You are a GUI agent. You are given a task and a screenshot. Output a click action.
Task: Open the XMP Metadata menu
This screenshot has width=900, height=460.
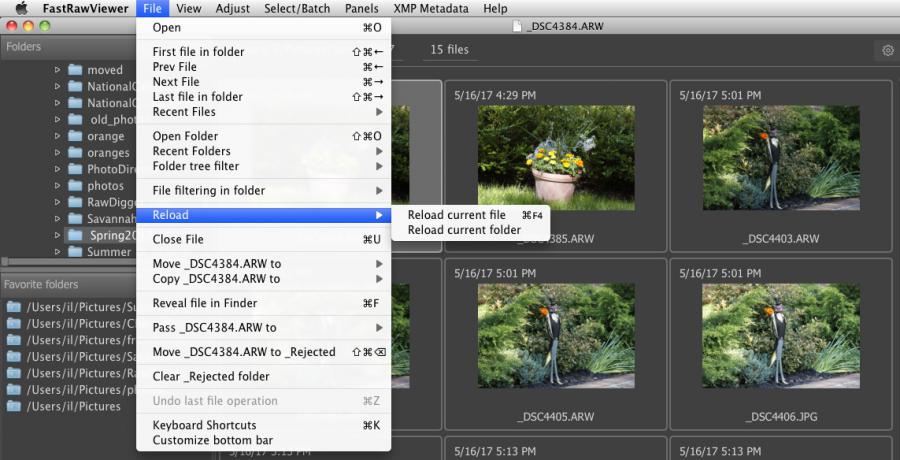tap(430, 9)
